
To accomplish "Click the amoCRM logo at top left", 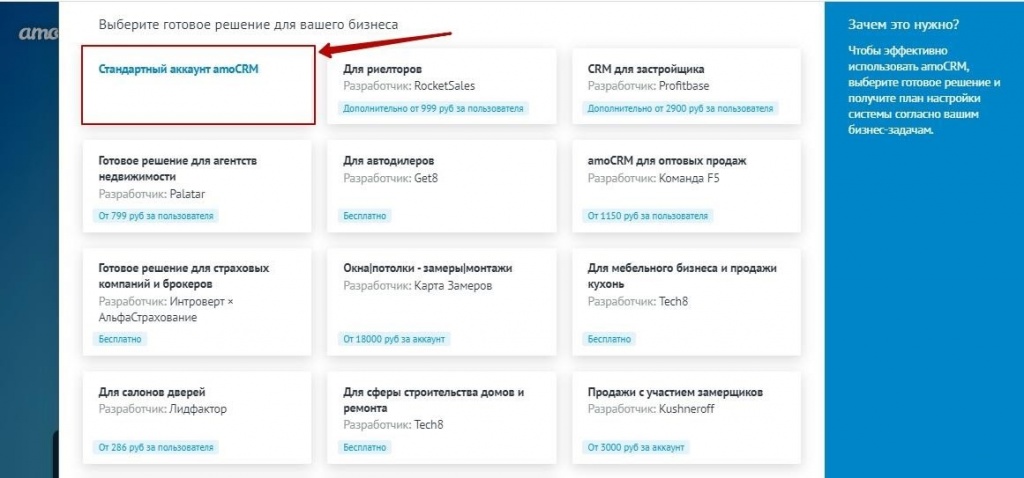I will tap(36, 33).
